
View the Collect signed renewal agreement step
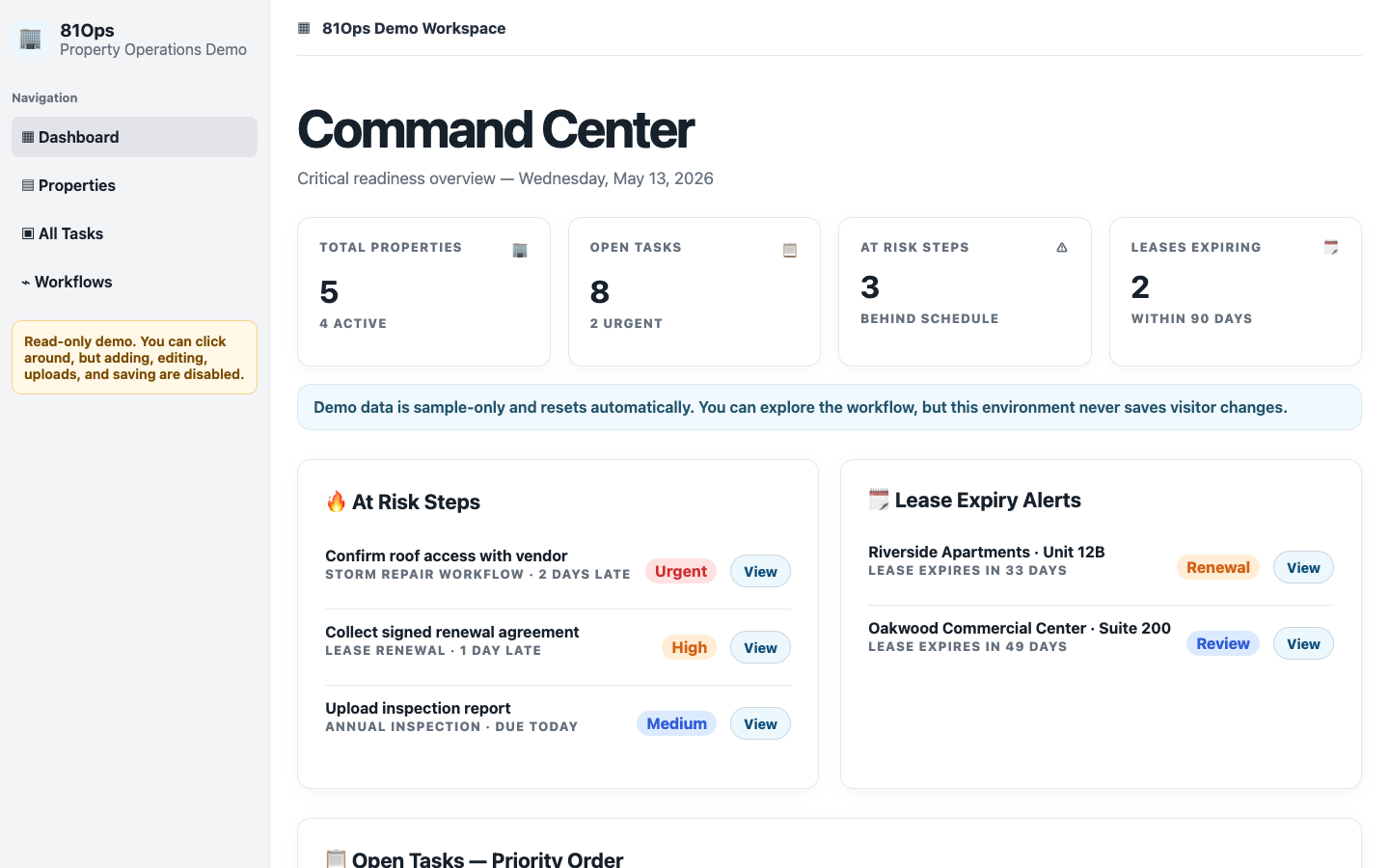(x=760, y=647)
